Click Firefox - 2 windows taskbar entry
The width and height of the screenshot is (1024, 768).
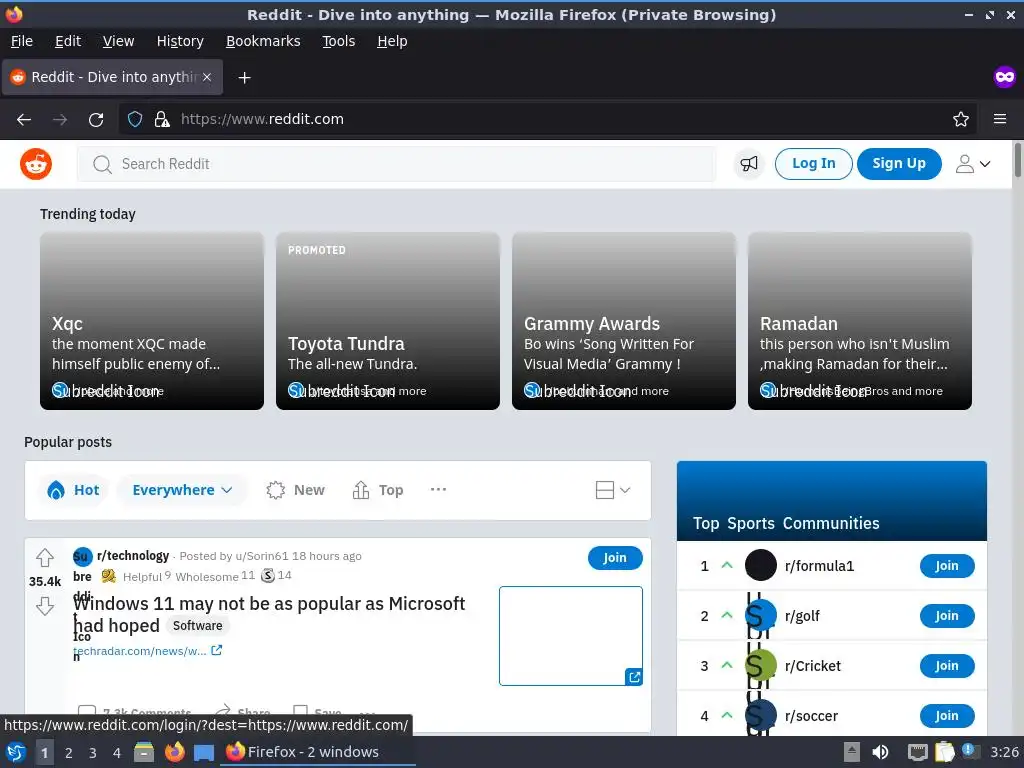click(x=319, y=752)
